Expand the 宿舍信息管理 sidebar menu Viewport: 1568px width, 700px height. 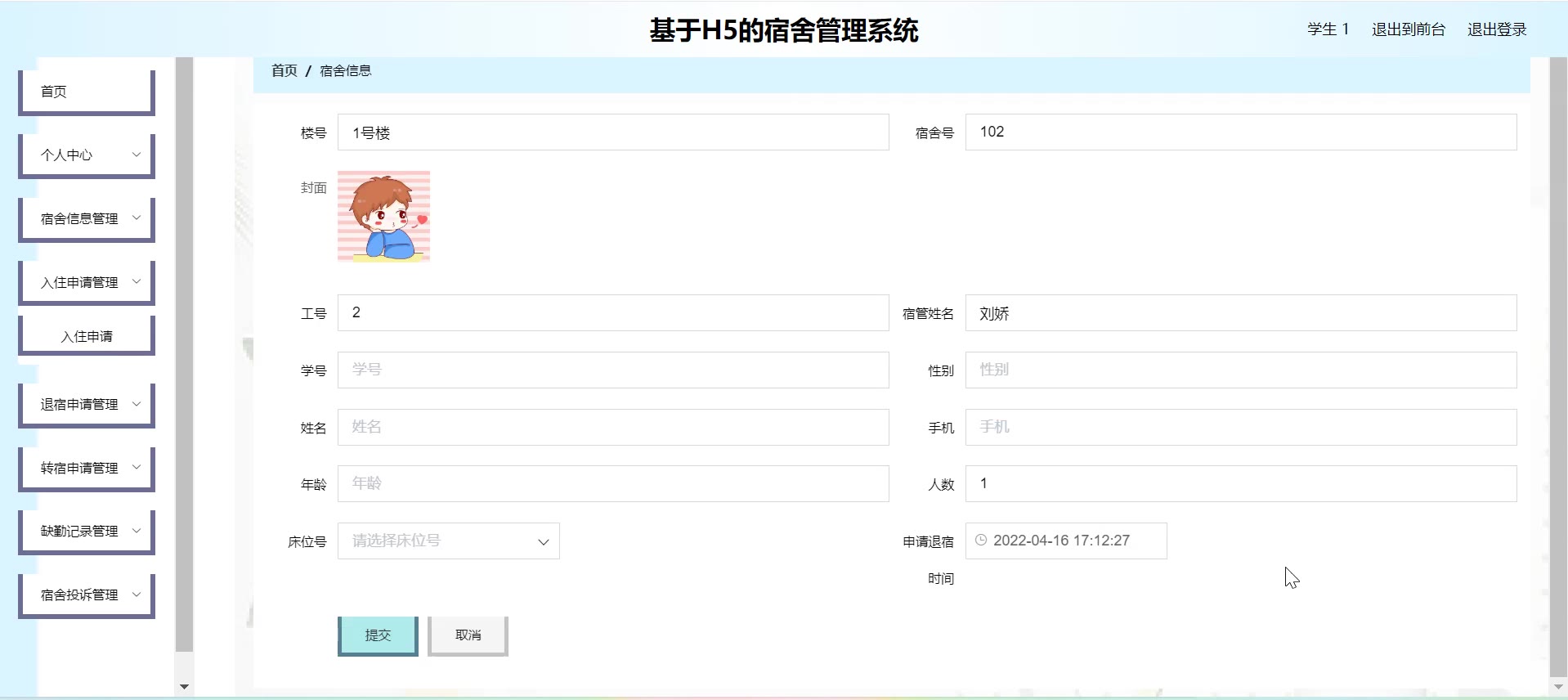pyautogui.click(x=87, y=218)
